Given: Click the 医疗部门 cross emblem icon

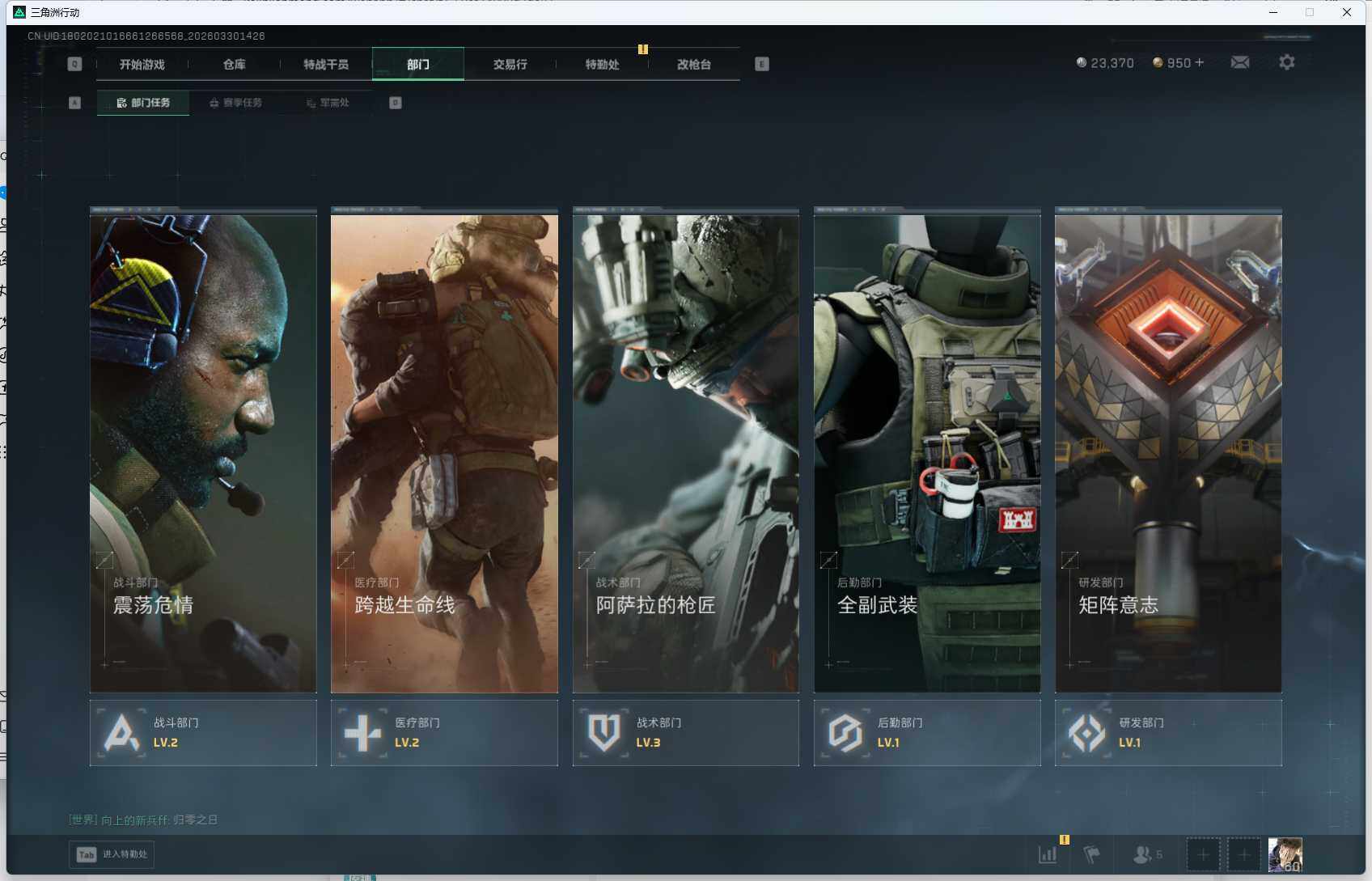Looking at the screenshot, I should point(362,732).
